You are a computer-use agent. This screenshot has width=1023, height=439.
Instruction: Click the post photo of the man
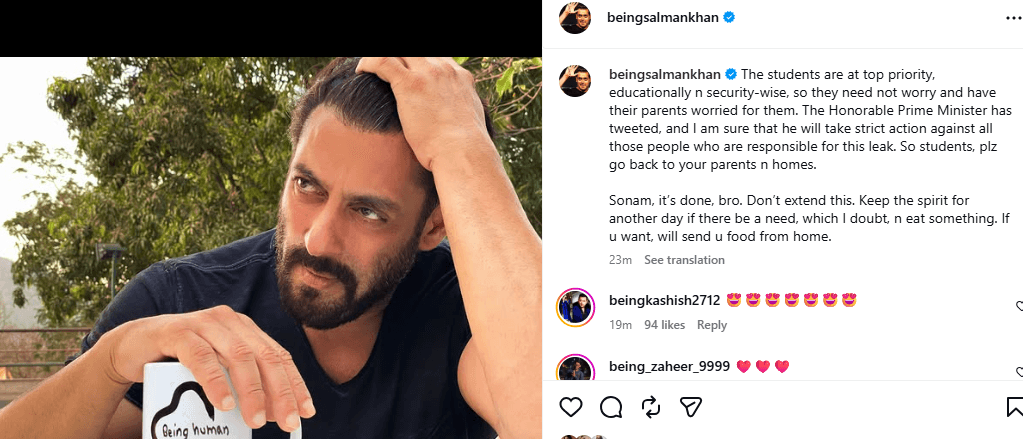[271, 248]
